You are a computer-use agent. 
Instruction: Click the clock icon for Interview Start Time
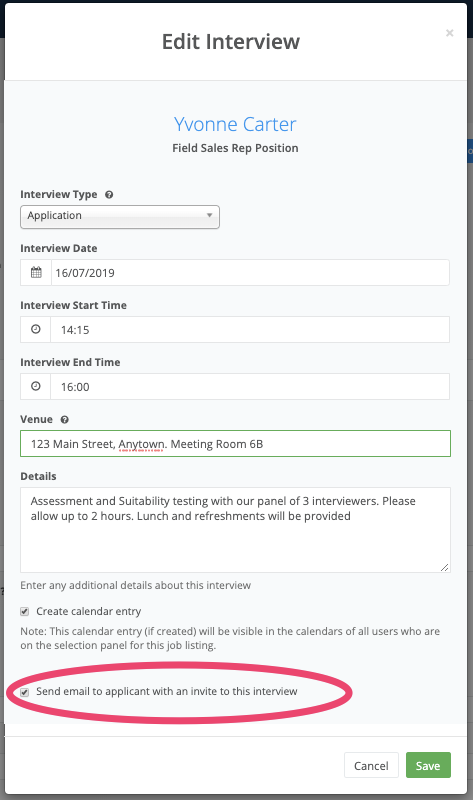point(36,330)
